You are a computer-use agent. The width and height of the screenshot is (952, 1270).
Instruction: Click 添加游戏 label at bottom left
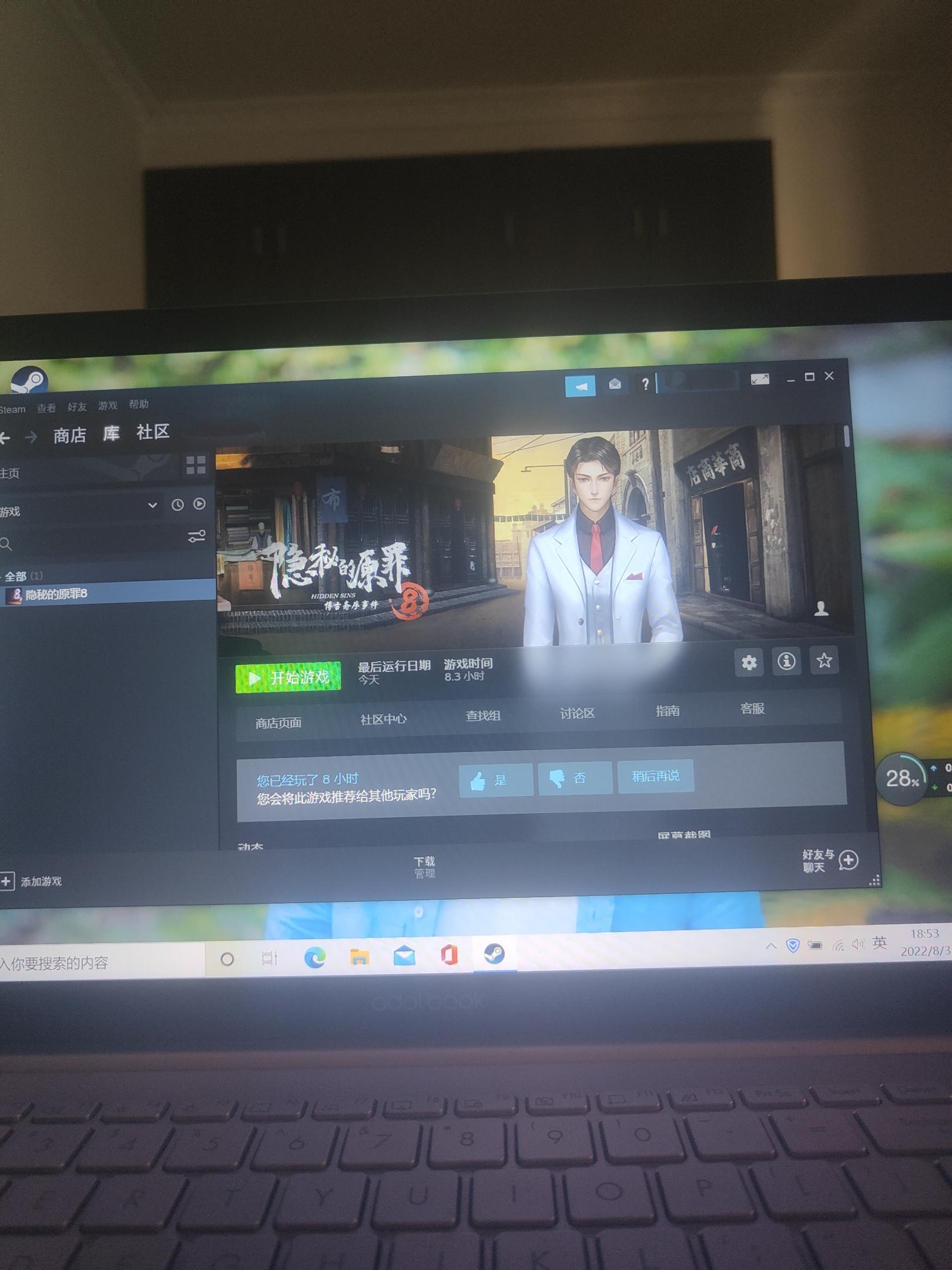(x=41, y=881)
